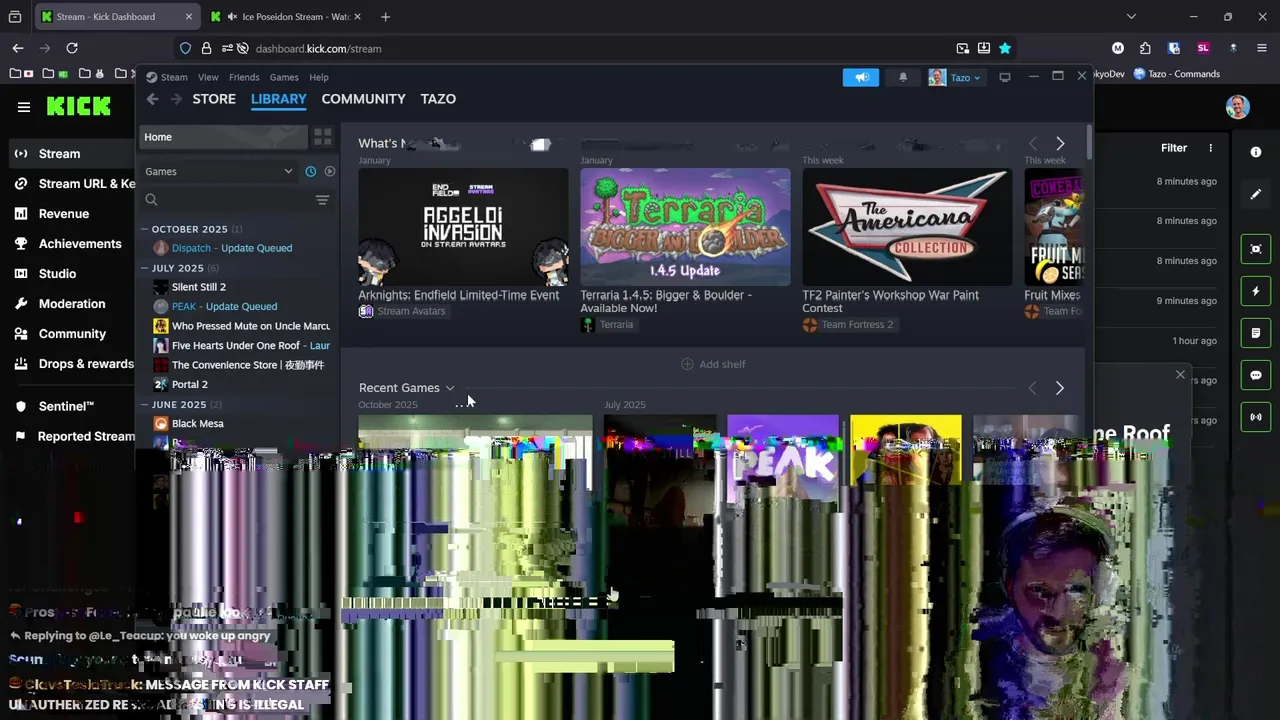Click bookmark star in address bar

(1005, 48)
